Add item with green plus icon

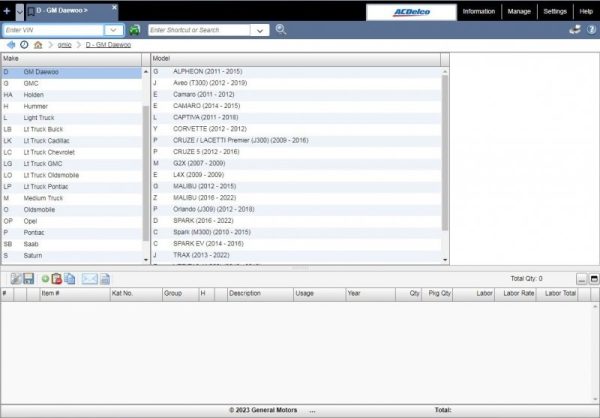coord(45,279)
